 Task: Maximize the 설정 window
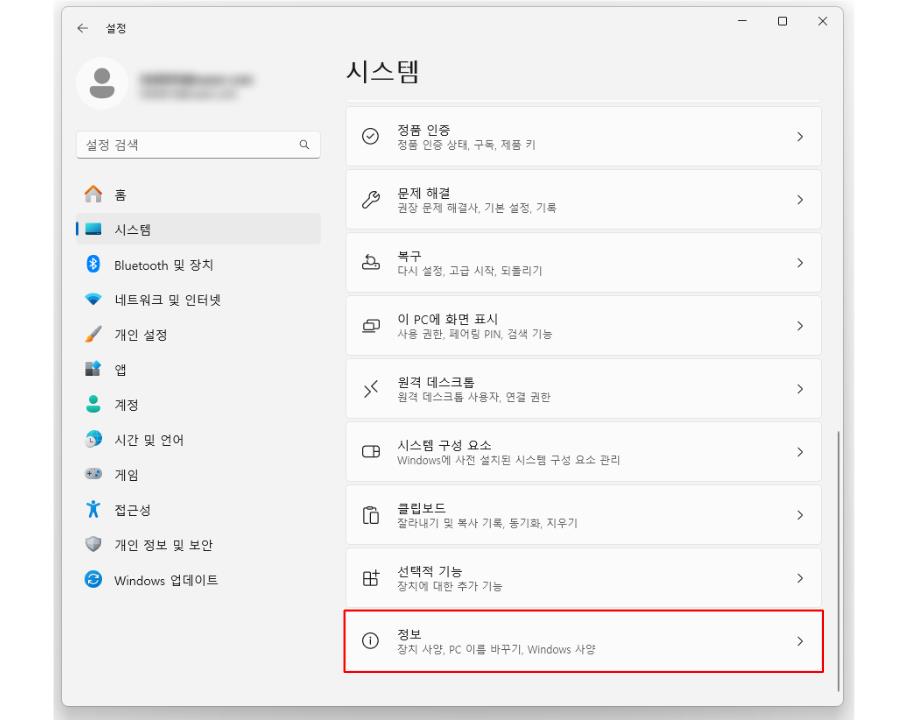(782, 21)
